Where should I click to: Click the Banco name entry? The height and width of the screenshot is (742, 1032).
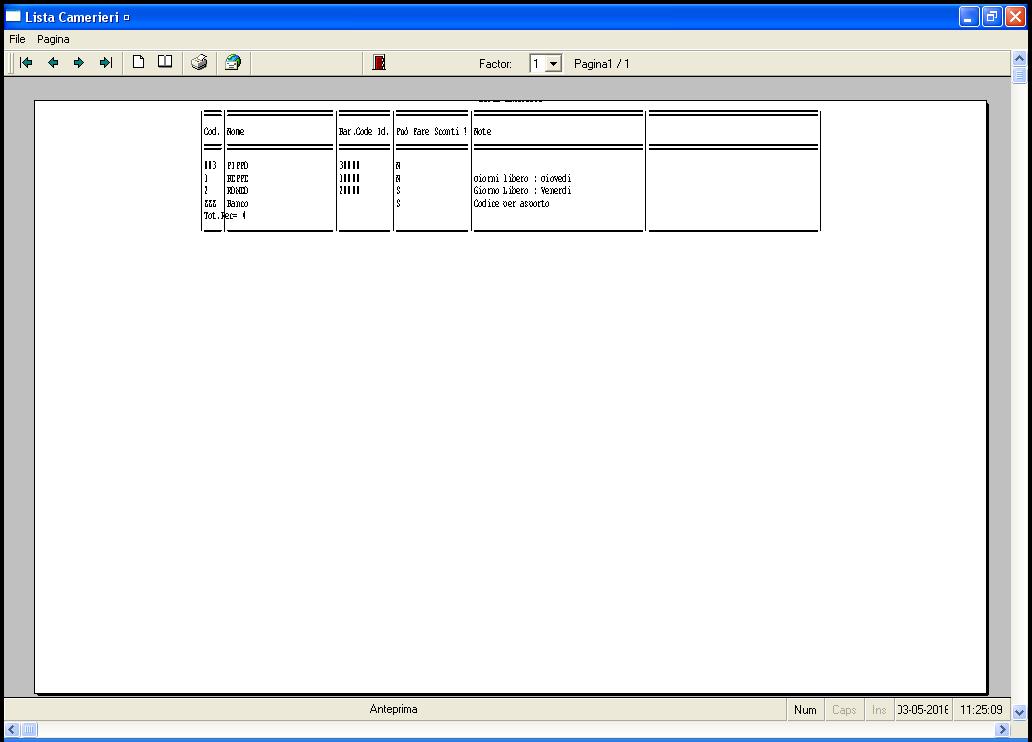pyautogui.click(x=238, y=203)
